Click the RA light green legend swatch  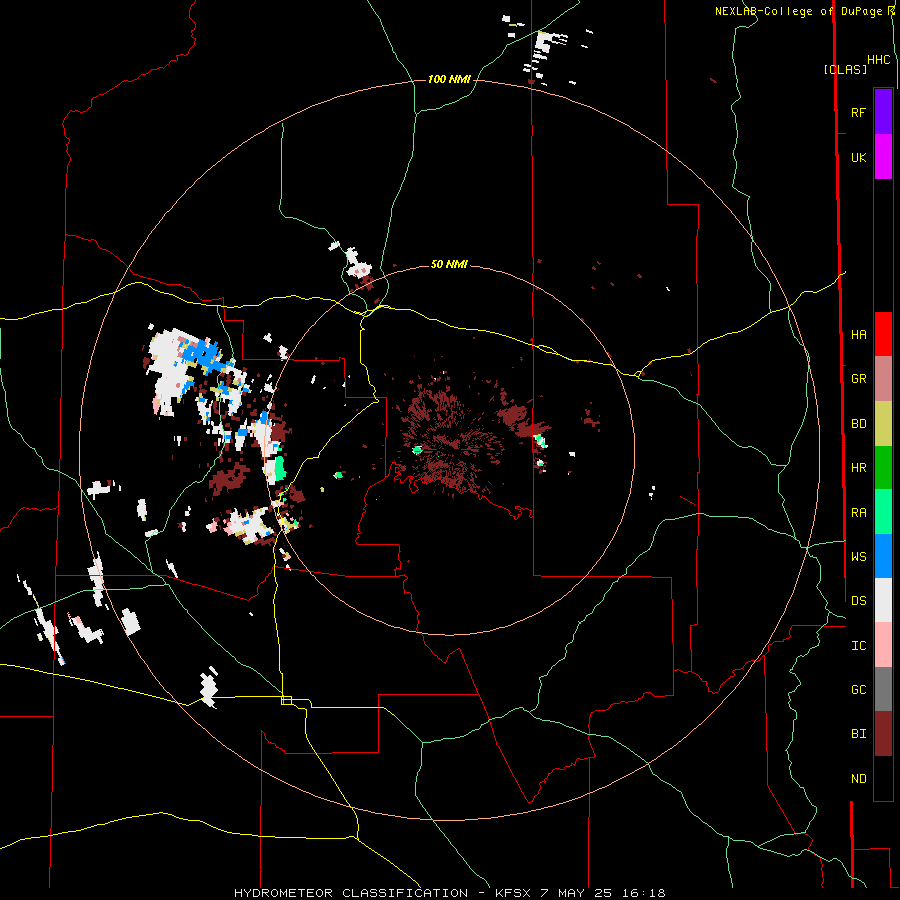click(883, 512)
